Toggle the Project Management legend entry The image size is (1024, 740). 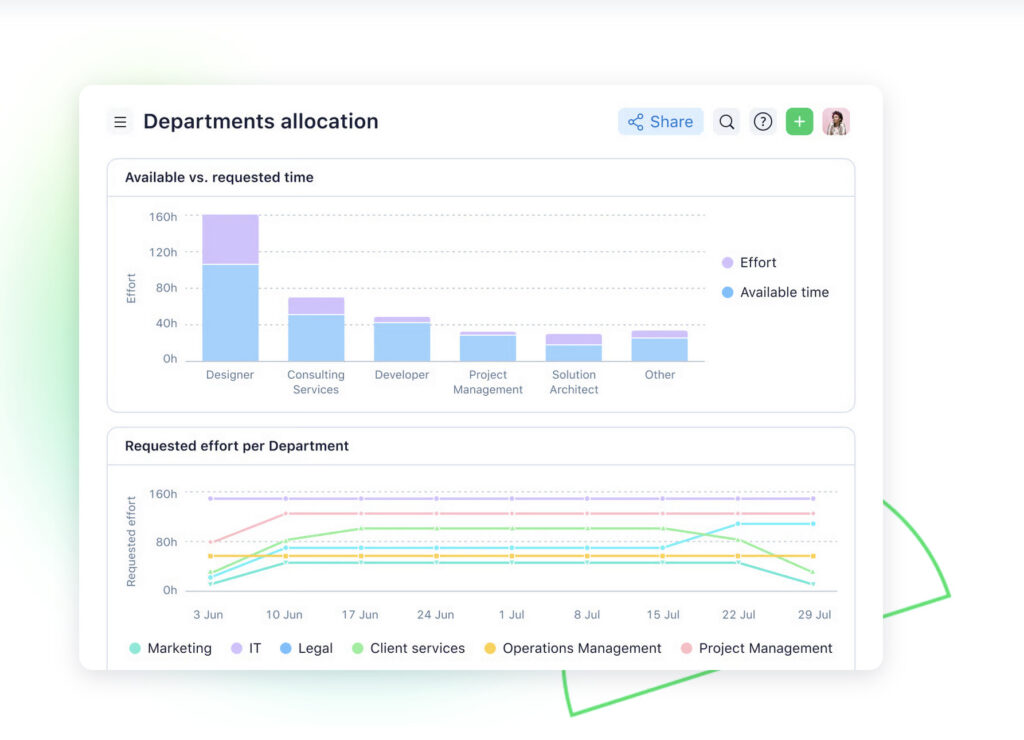pyautogui.click(x=756, y=649)
